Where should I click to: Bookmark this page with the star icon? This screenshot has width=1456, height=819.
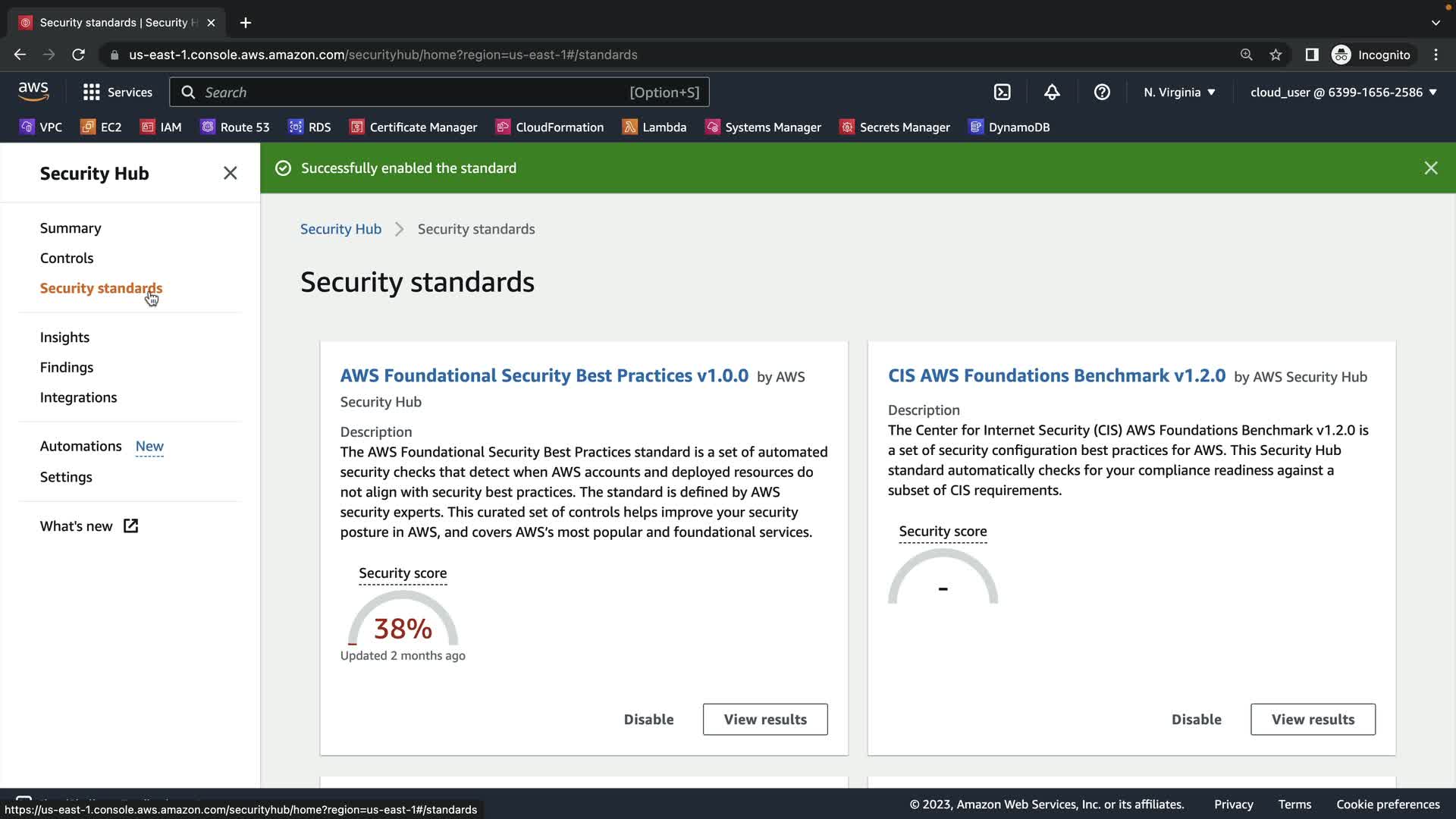(1276, 55)
